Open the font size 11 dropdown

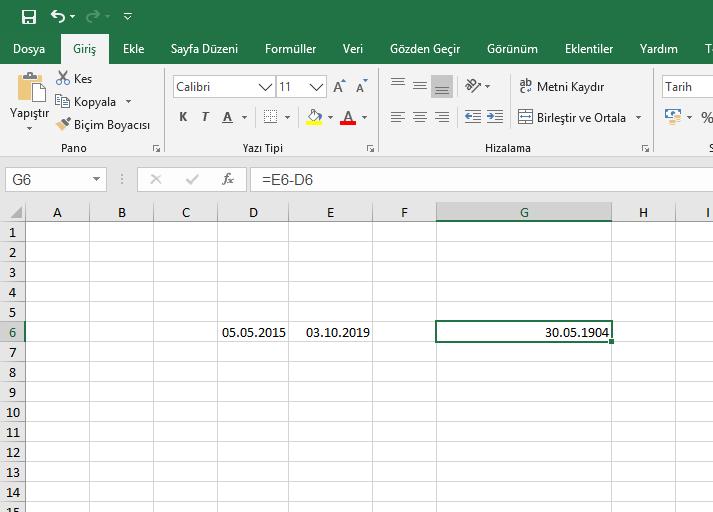(x=316, y=87)
